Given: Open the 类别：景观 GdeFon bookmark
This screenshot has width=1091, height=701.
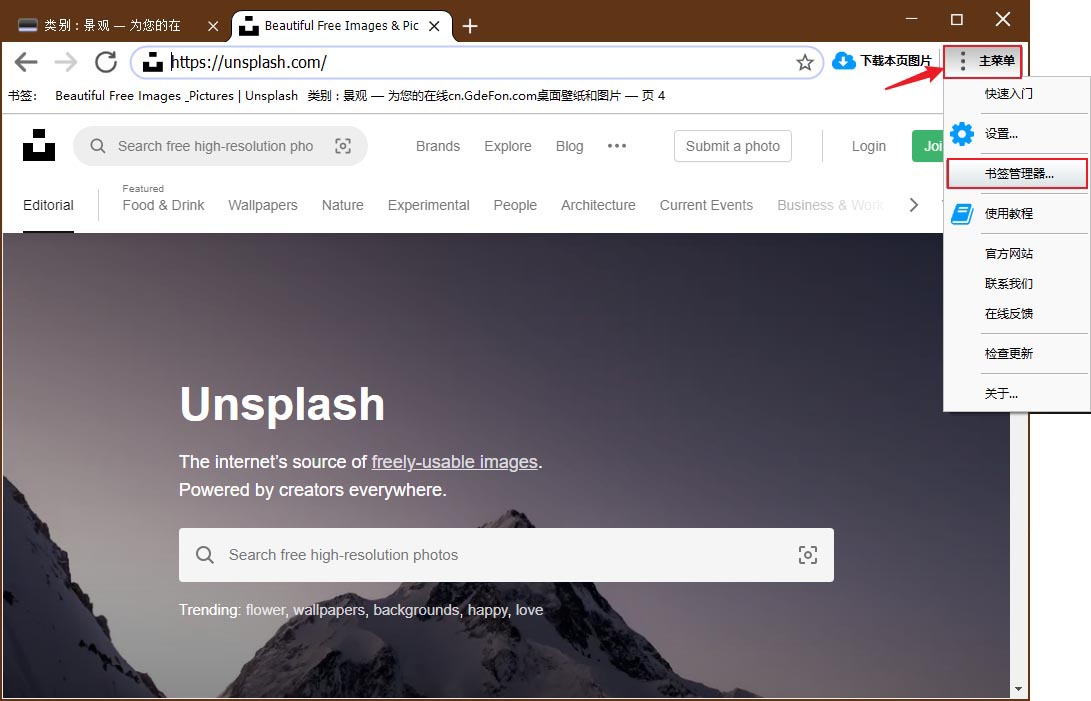Looking at the screenshot, I should (486, 95).
